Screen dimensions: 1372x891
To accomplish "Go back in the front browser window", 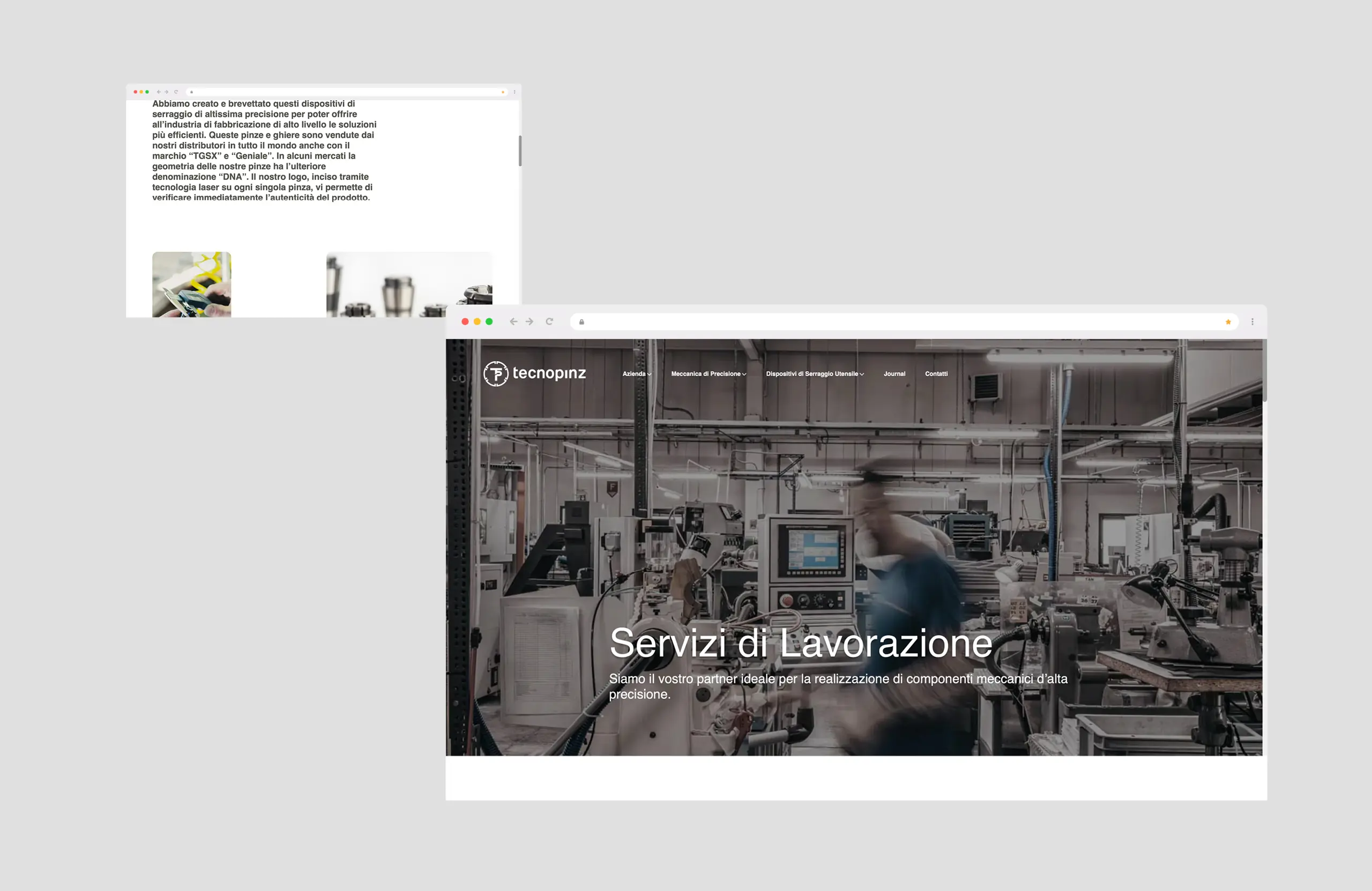I will 513,321.
